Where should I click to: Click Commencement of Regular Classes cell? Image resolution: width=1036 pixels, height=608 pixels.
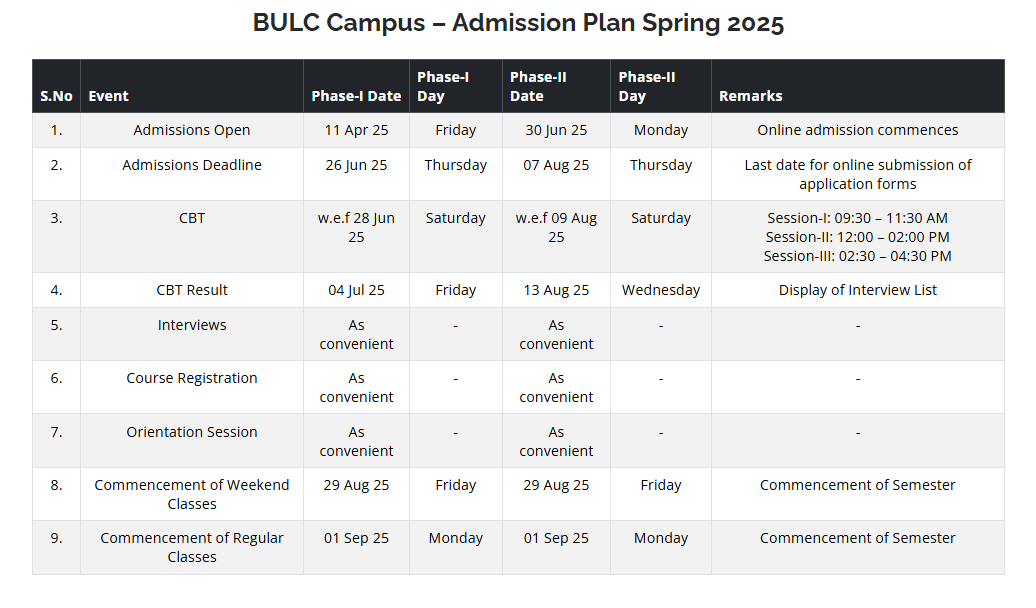[x=192, y=547]
